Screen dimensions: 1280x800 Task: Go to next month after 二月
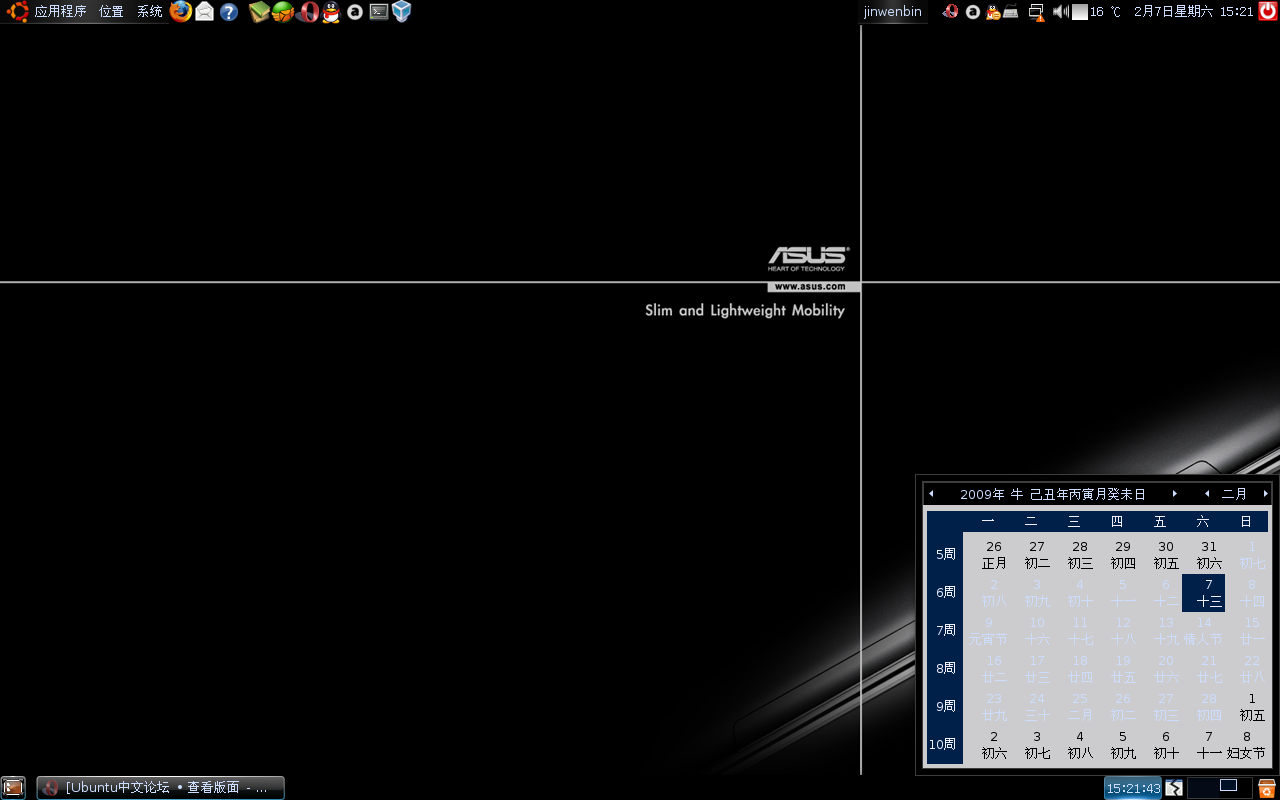1265,494
